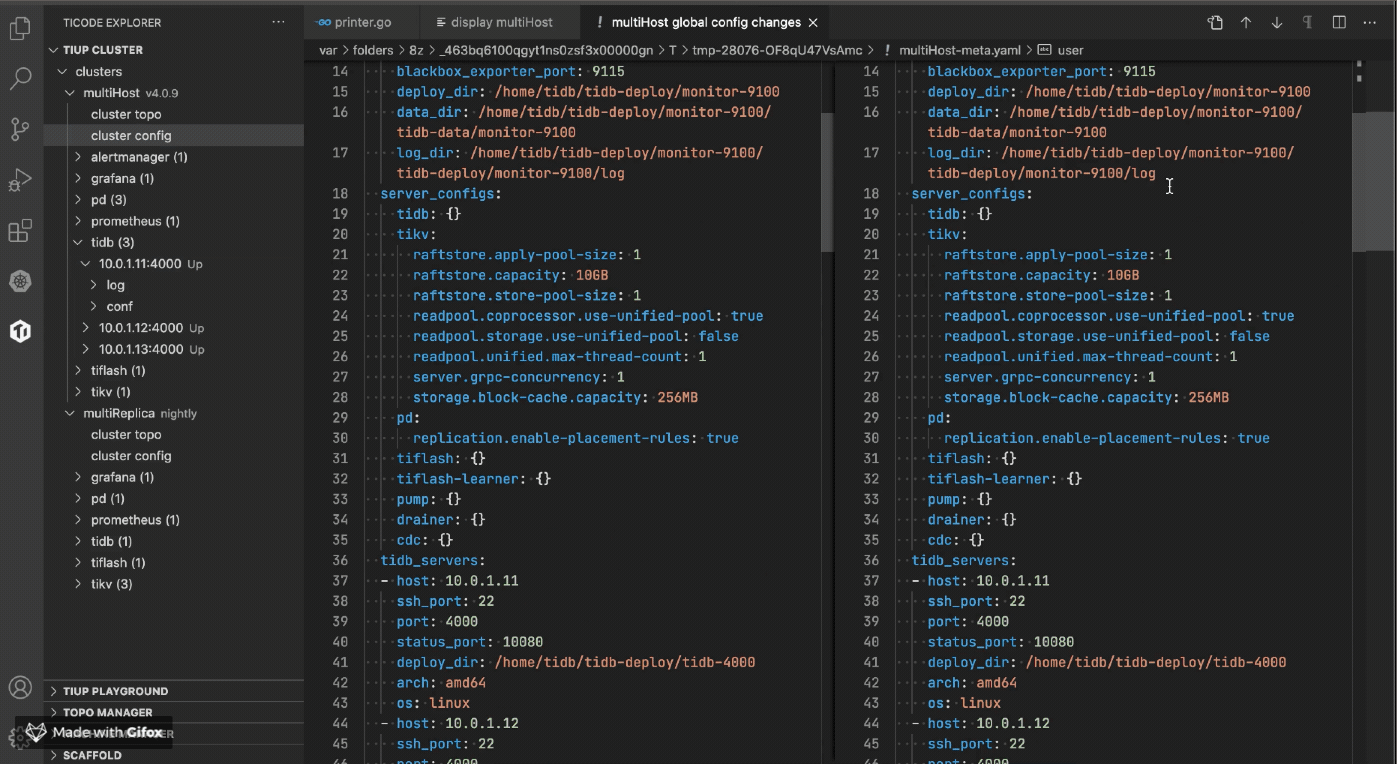
Task: Click the TiCode Explorer more actions ellipsis
Action: pyautogui.click(x=278, y=22)
